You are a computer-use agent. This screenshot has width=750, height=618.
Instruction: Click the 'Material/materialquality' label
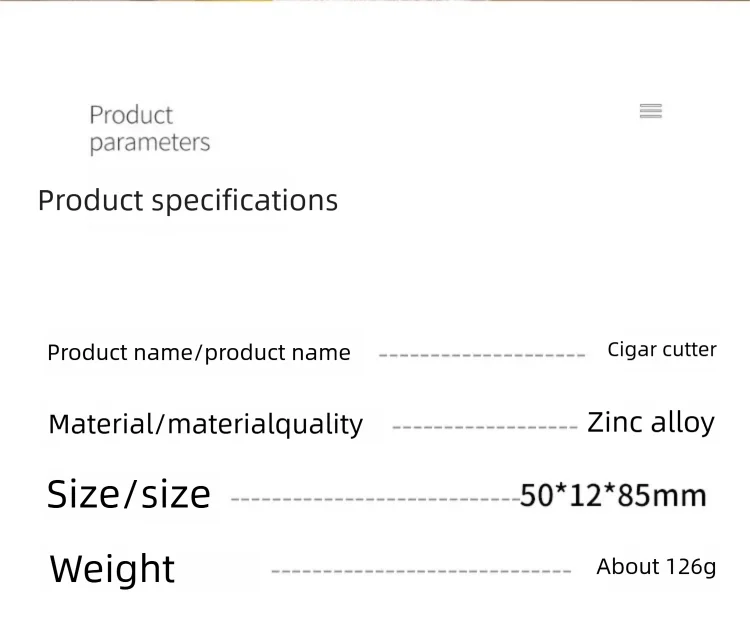point(205,424)
